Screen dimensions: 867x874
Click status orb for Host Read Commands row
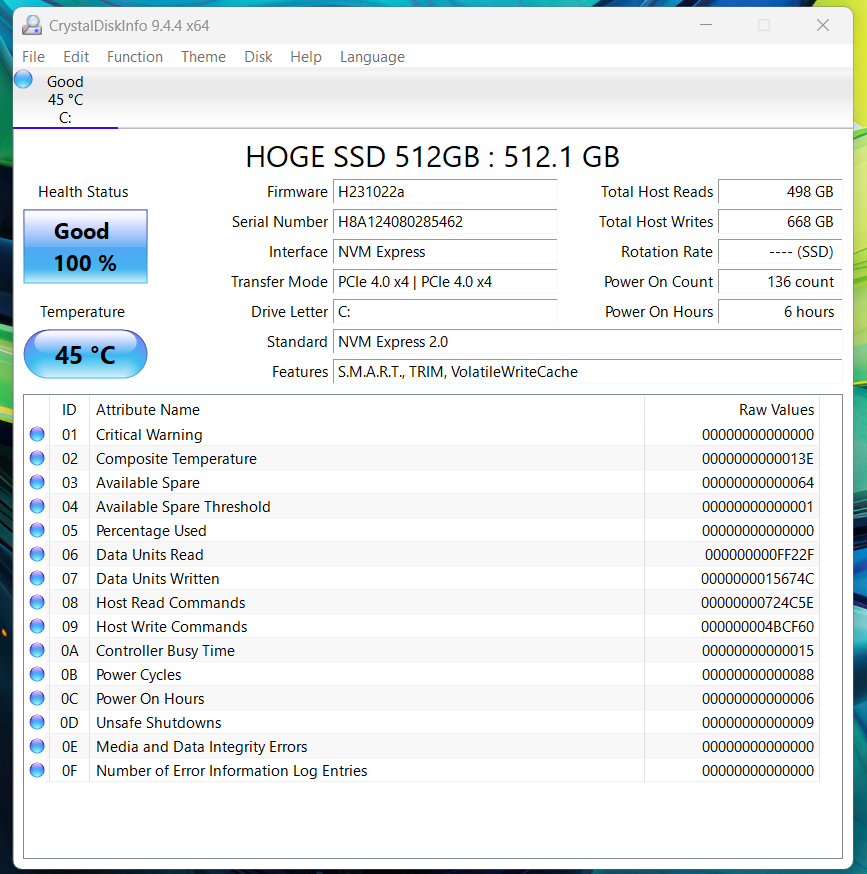(37, 602)
